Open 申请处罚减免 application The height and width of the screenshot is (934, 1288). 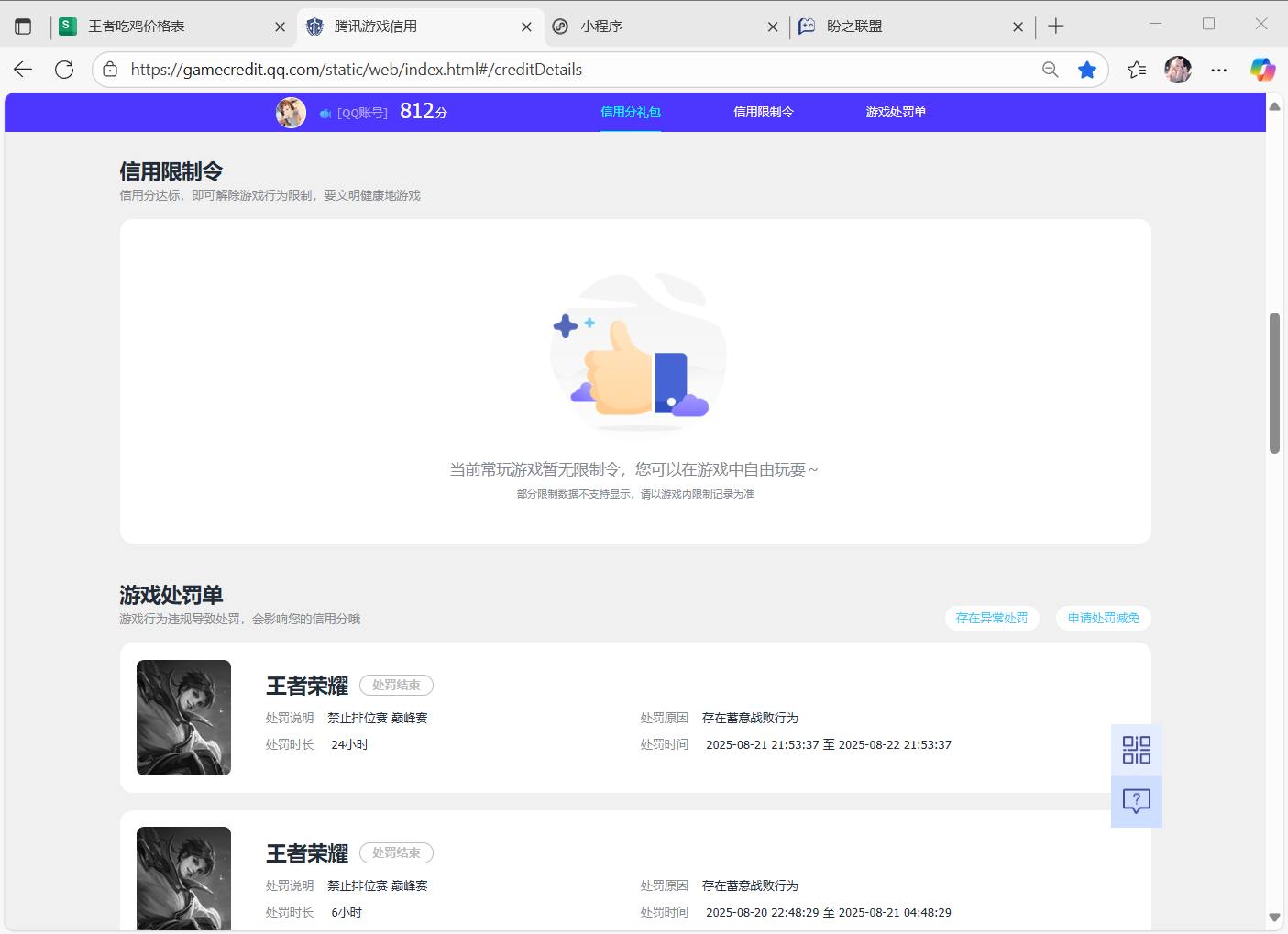point(1103,618)
